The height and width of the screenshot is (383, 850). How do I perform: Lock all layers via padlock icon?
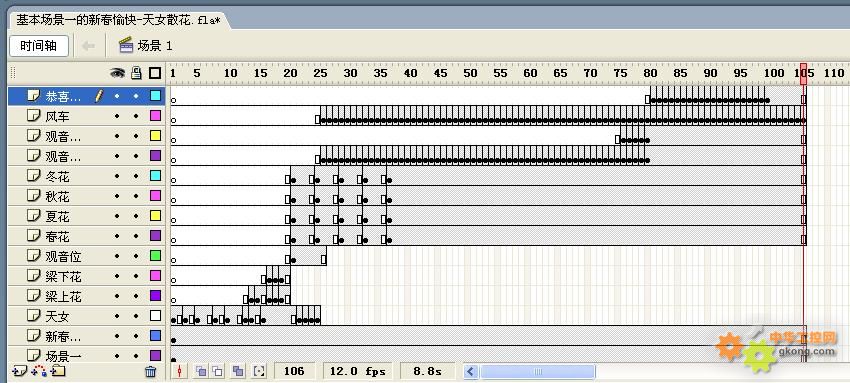(x=137, y=73)
